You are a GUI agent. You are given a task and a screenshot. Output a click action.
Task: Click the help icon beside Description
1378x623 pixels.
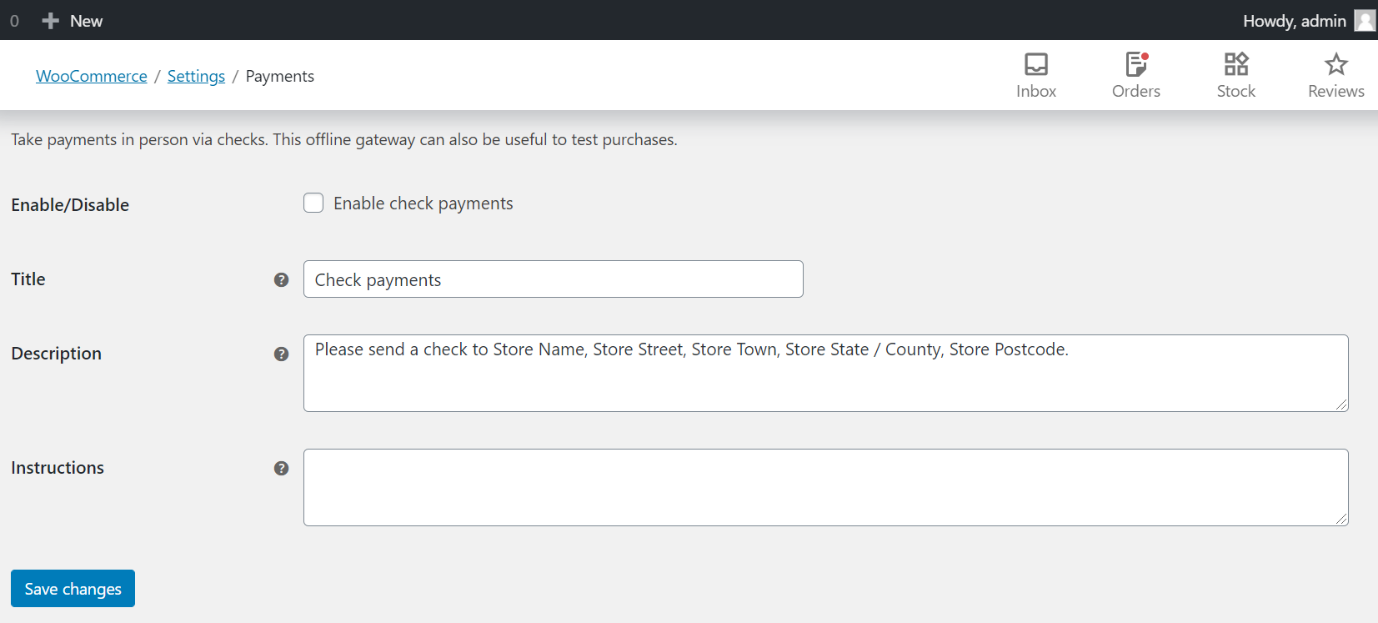pyautogui.click(x=281, y=354)
